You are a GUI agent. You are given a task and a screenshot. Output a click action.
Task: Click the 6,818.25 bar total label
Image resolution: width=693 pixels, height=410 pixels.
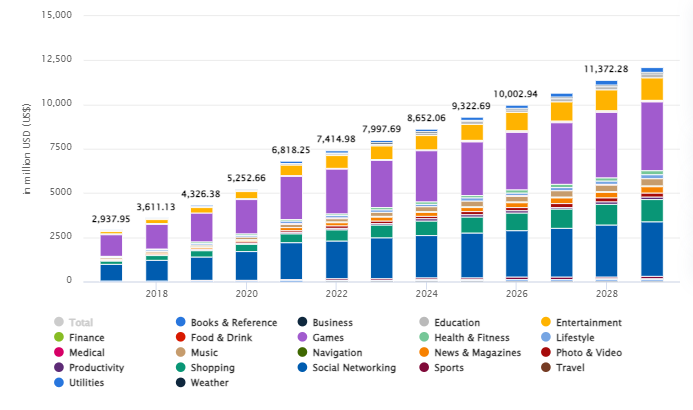(291, 150)
